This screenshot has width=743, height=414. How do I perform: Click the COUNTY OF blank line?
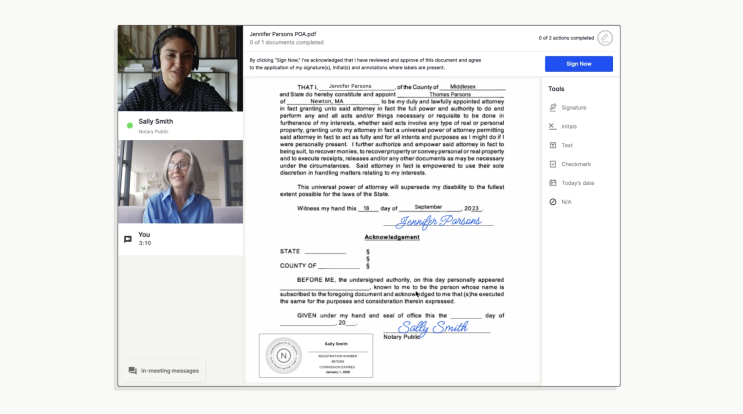point(339,266)
